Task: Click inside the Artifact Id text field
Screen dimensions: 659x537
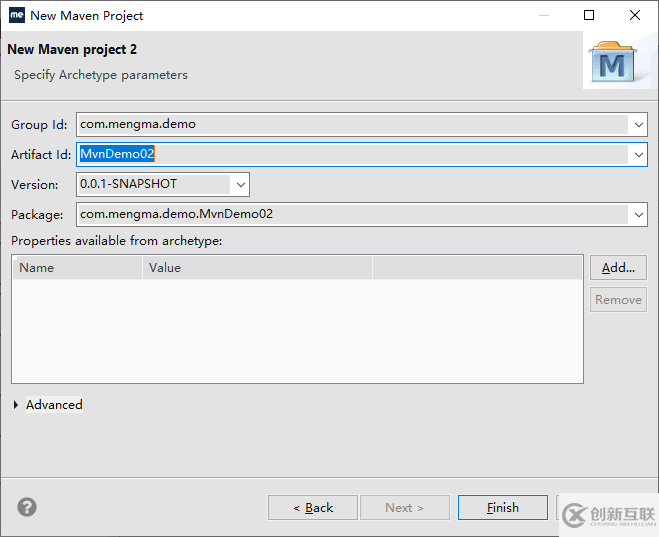Action: 350,155
